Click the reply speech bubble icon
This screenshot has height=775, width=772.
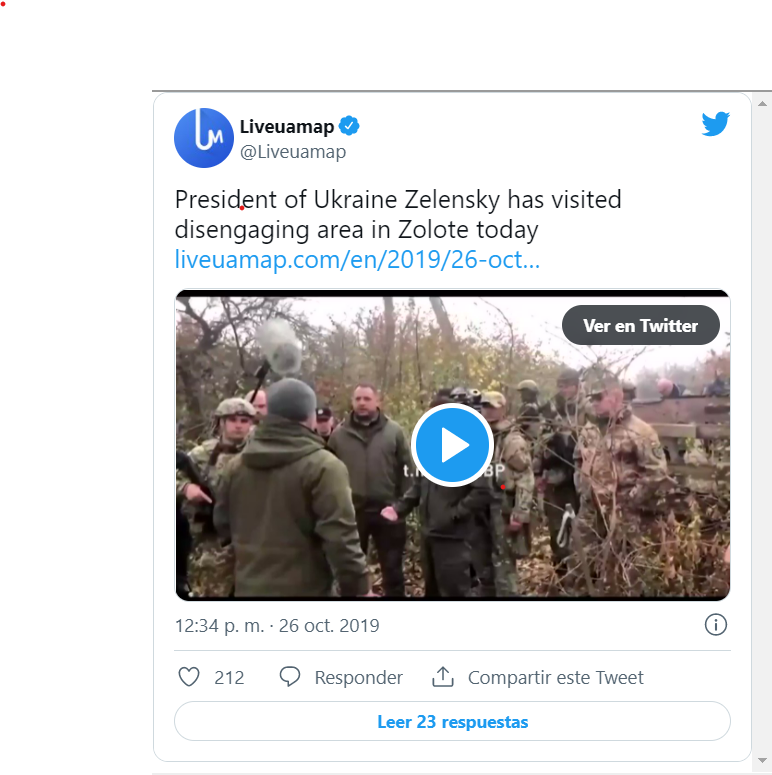pos(290,677)
